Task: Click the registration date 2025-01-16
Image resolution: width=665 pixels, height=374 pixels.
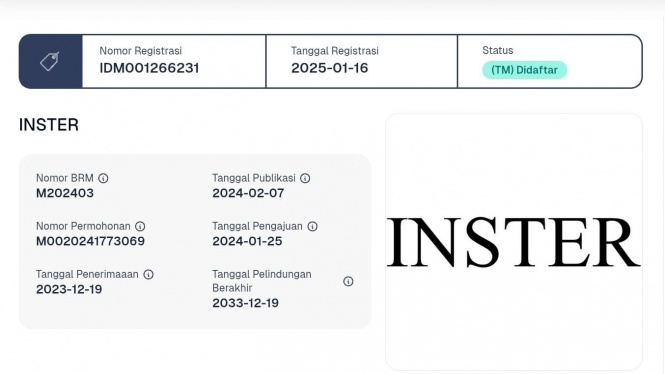Action: coord(330,68)
